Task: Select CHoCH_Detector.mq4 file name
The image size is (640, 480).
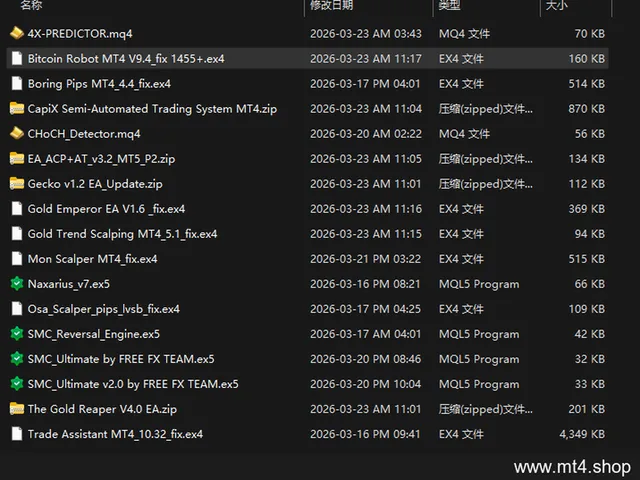Action: click(84, 134)
